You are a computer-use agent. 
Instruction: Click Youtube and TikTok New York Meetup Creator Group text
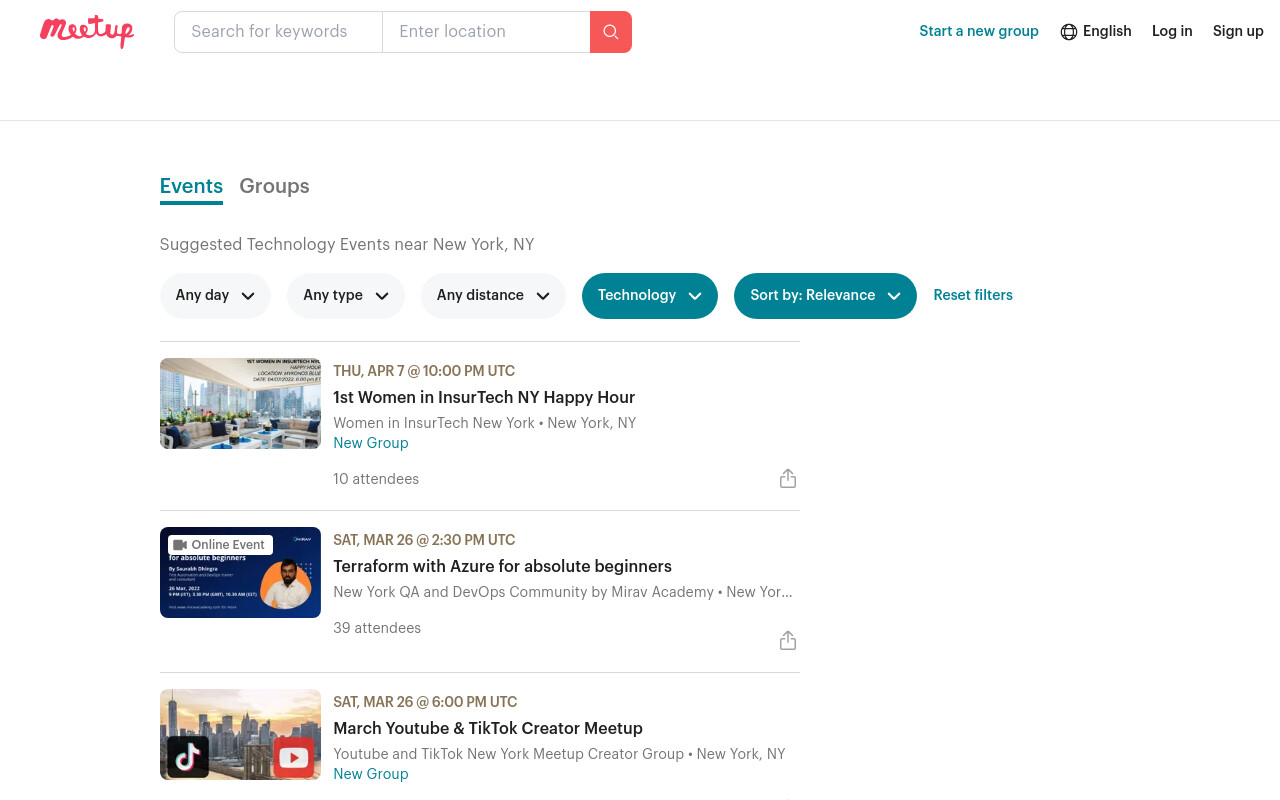(x=508, y=754)
